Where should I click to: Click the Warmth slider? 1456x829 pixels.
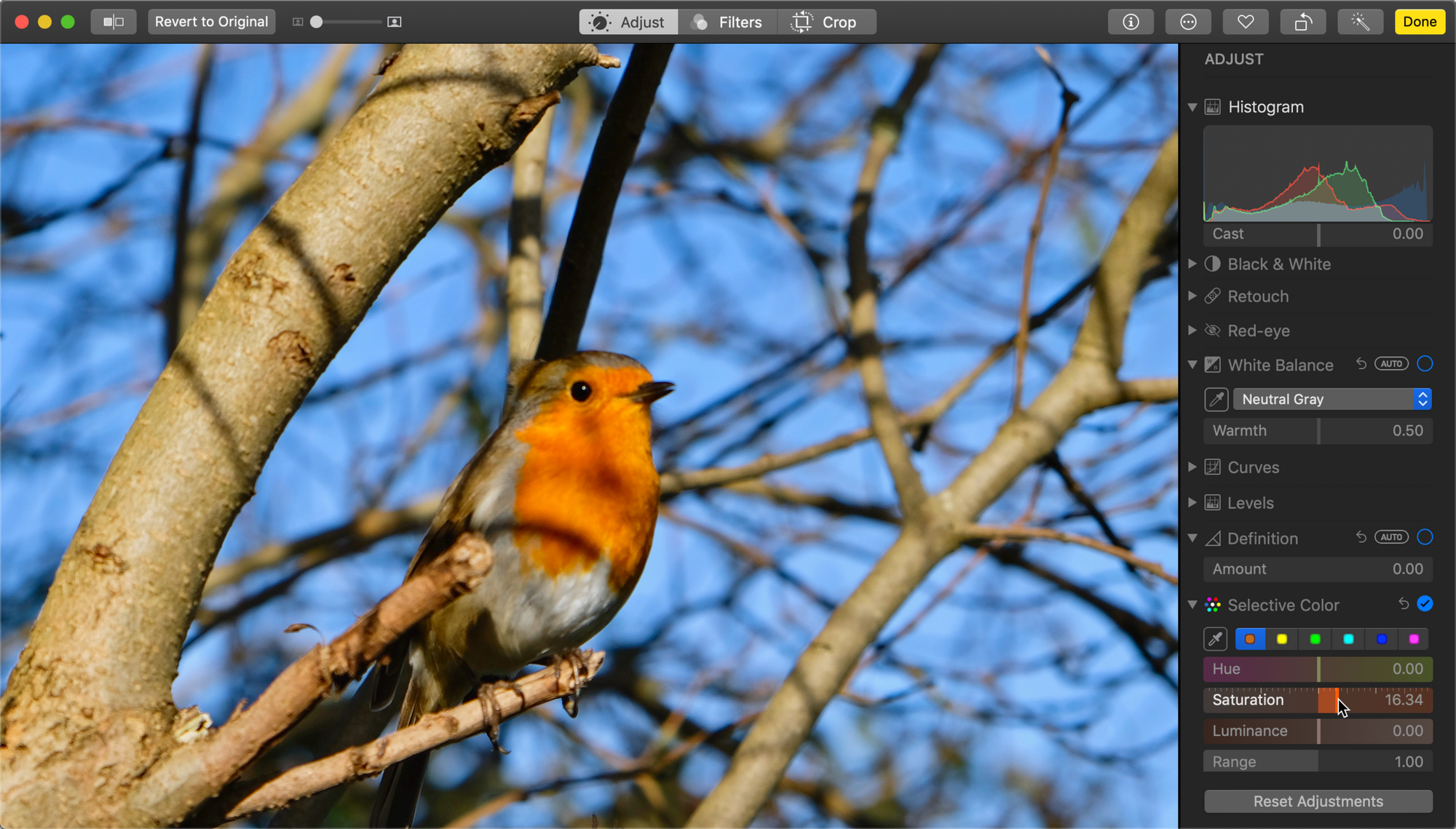1318,431
